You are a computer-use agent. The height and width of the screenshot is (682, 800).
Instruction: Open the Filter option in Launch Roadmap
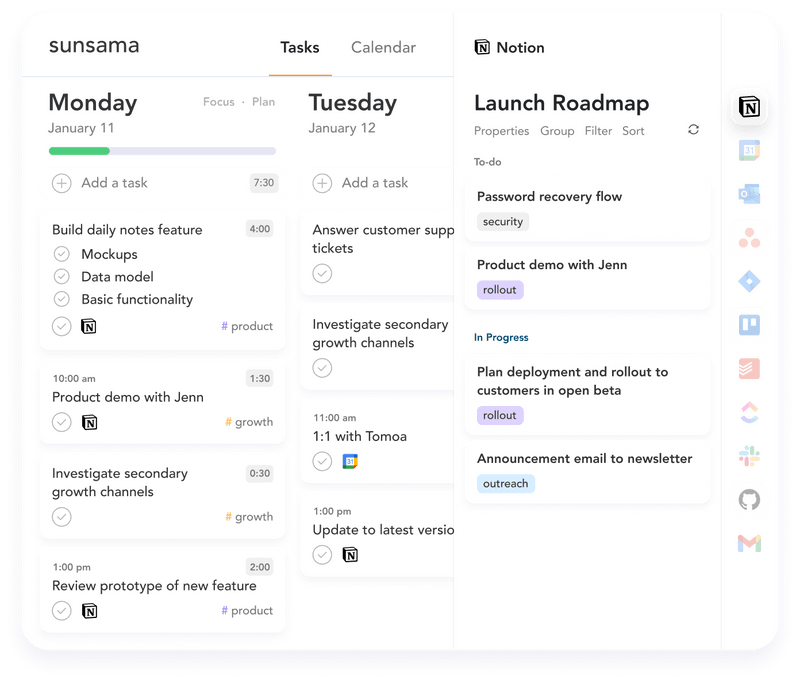pyautogui.click(x=598, y=131)
